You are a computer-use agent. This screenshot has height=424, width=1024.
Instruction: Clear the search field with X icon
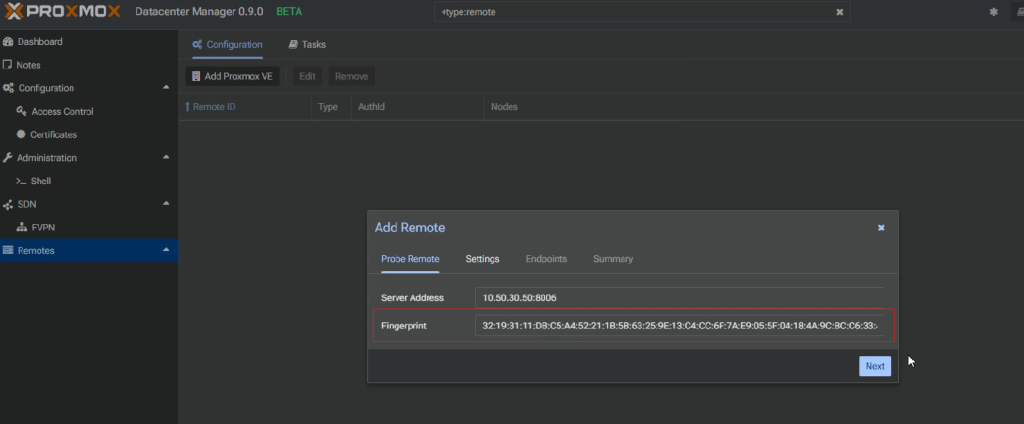[x=840, y=12]
